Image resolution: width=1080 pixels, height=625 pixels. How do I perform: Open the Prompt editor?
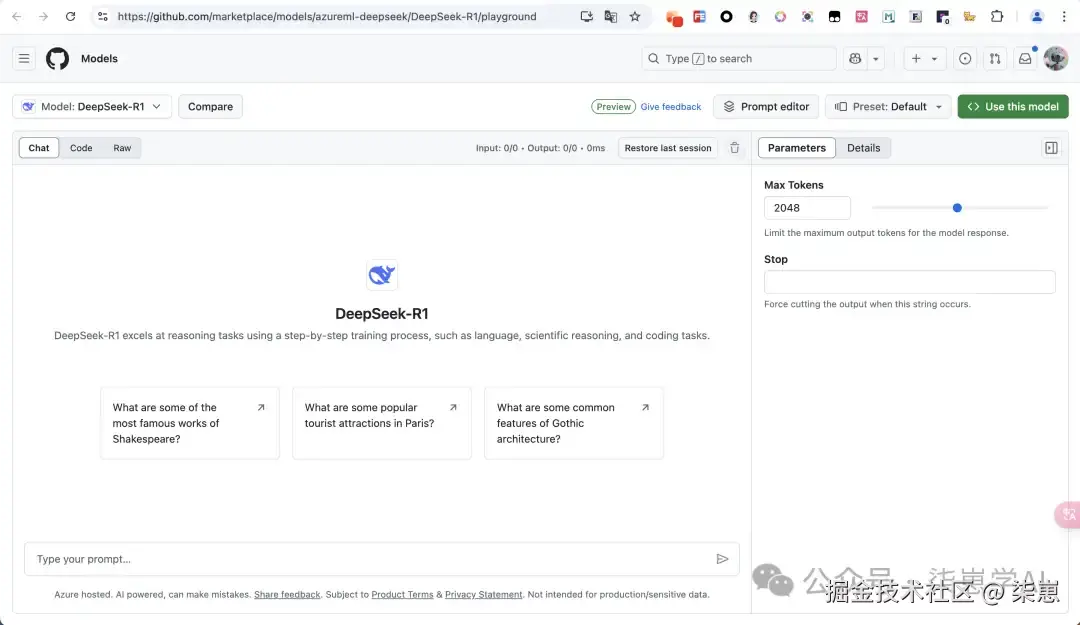pos(766,107)
